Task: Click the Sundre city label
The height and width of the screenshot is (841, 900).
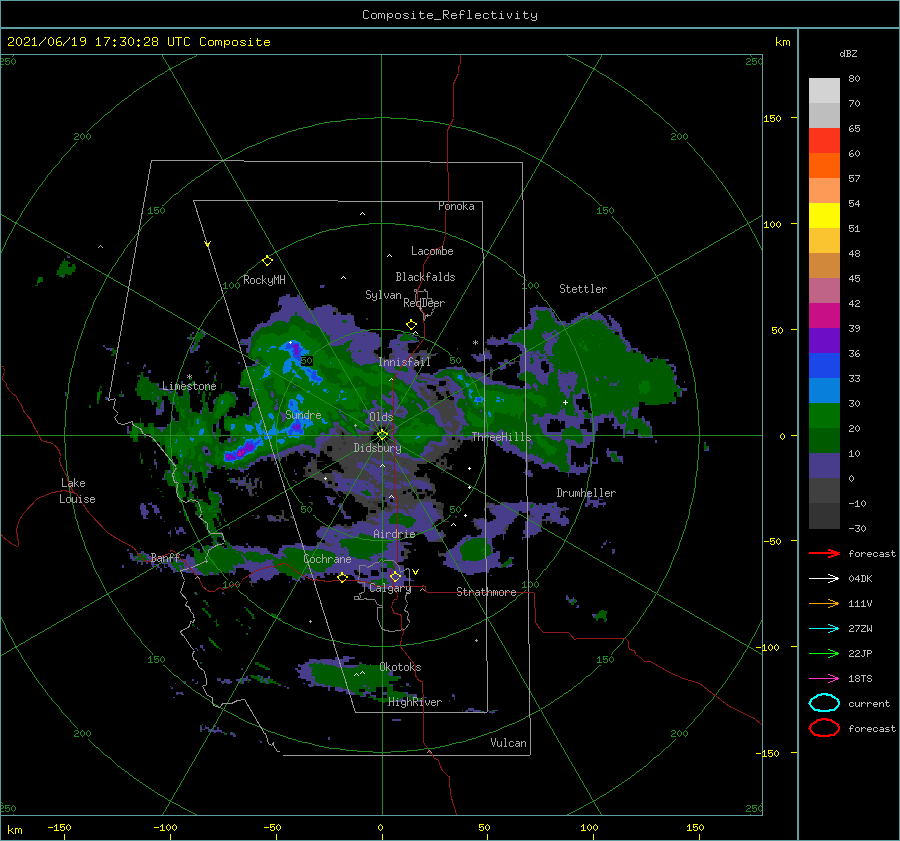Action: point(303,414)
